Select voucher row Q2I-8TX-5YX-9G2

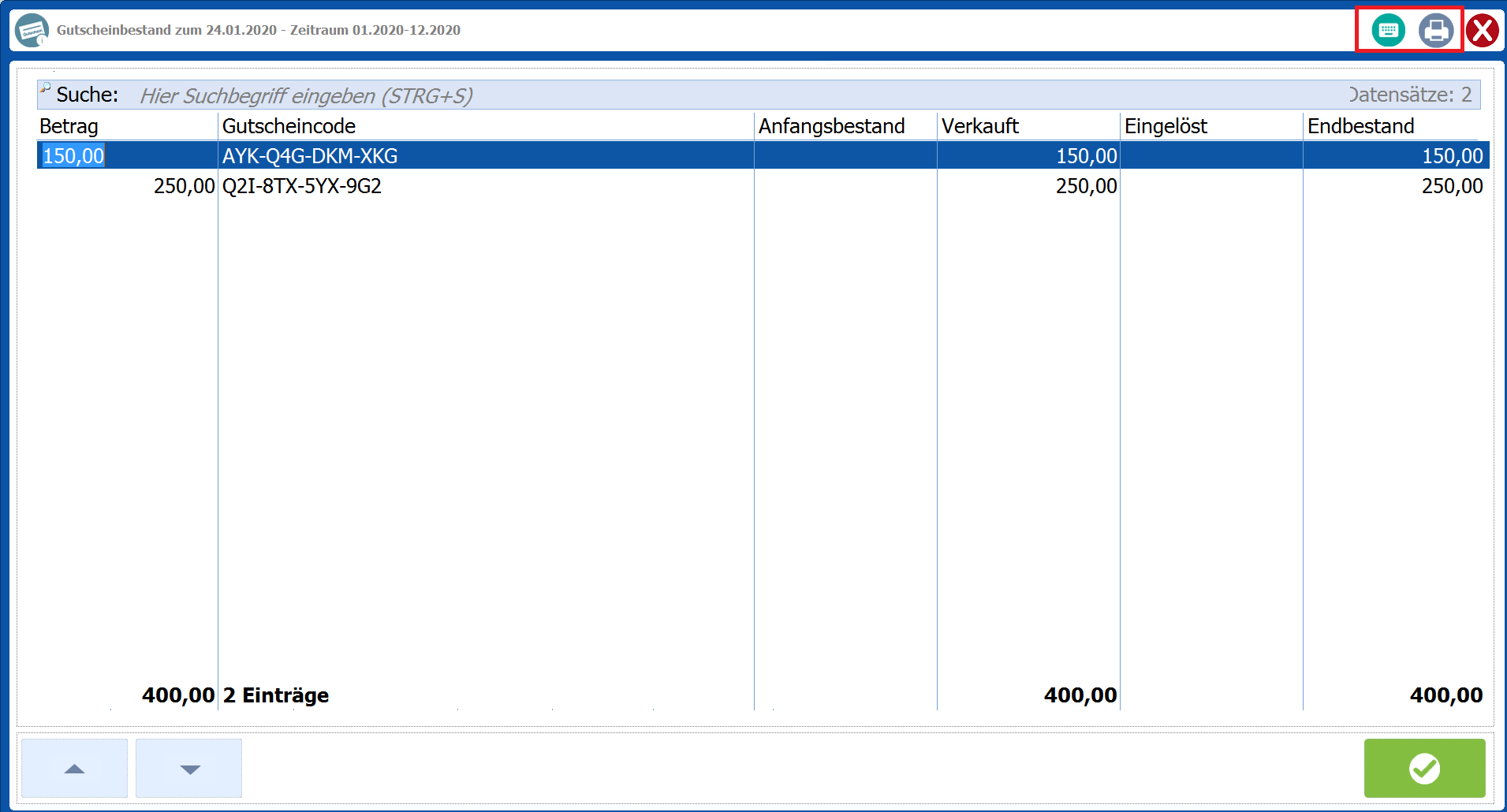pyautogui.click(x=302, y=186)
